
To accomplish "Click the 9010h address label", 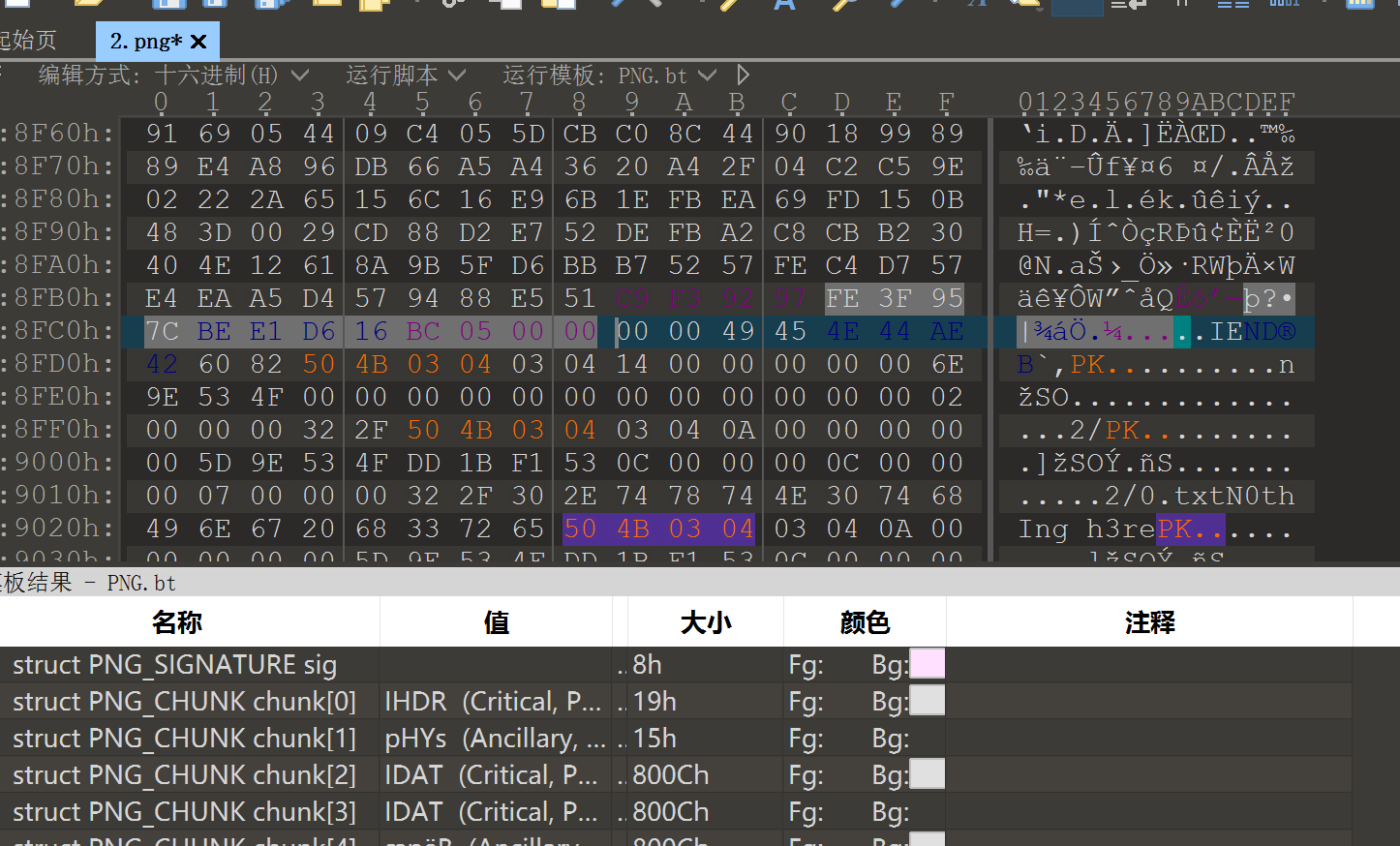I will (64, 496).
